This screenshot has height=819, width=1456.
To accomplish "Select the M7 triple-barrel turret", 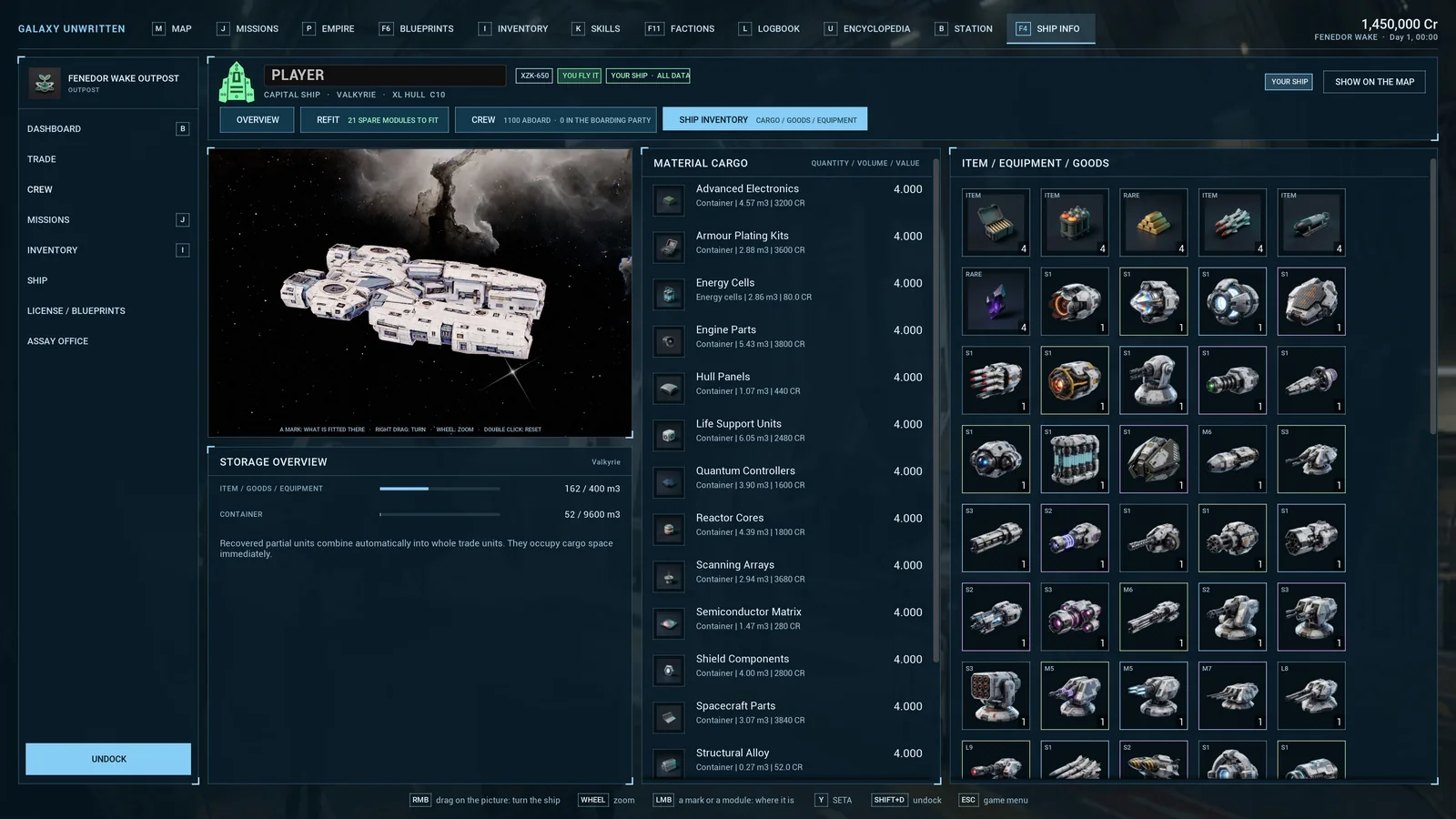I will click(1233, 696).
